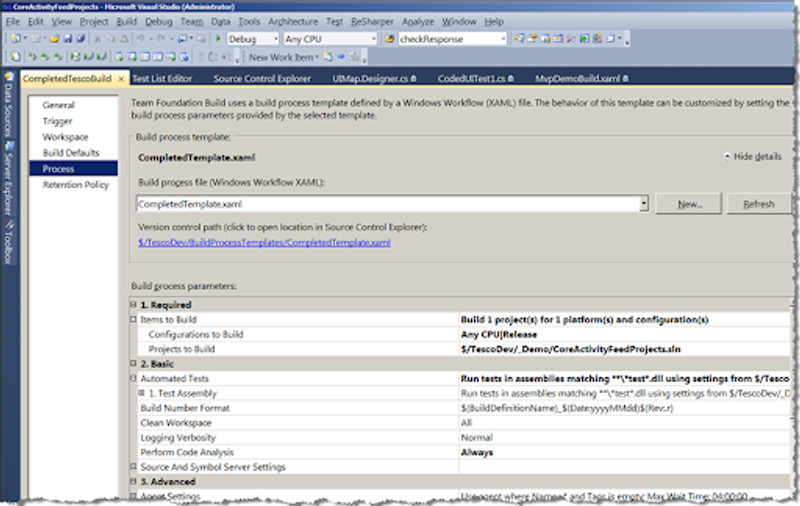Click the Open File folder icon

point(55,39)
